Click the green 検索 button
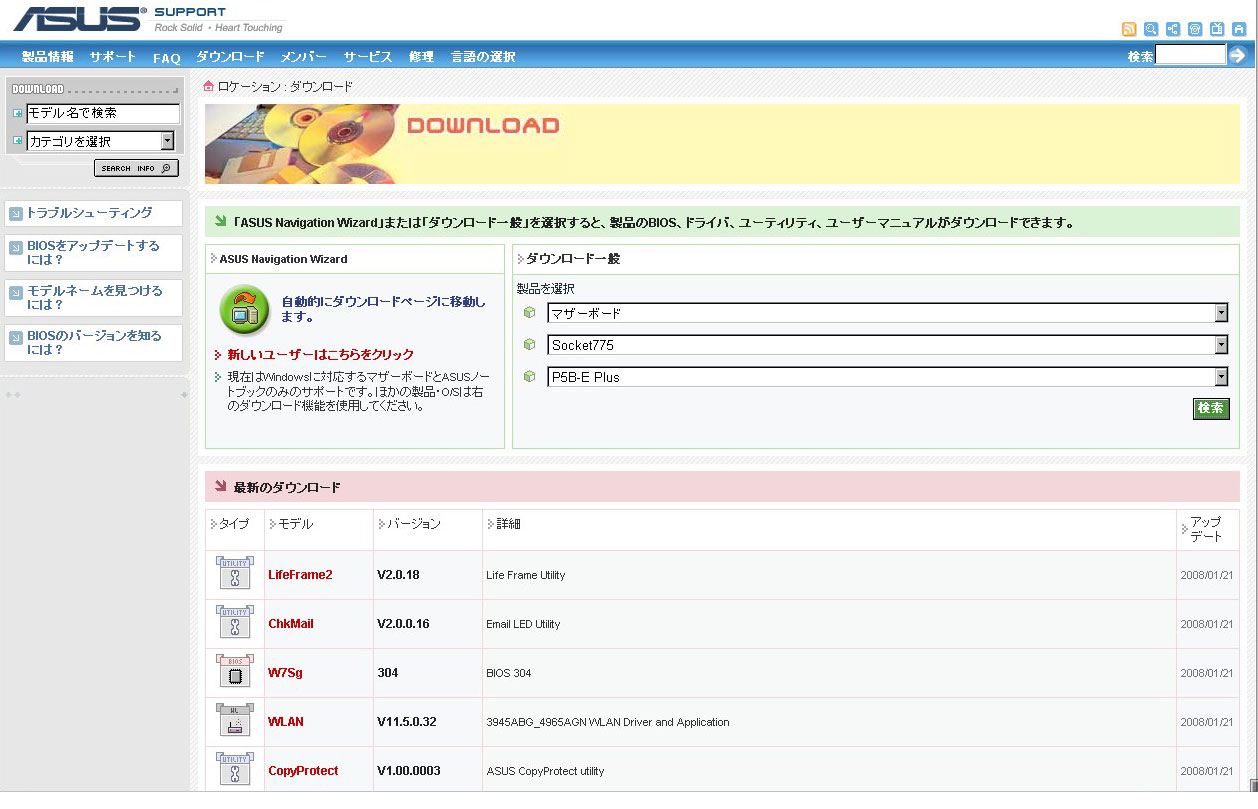 pos(1211,408)
